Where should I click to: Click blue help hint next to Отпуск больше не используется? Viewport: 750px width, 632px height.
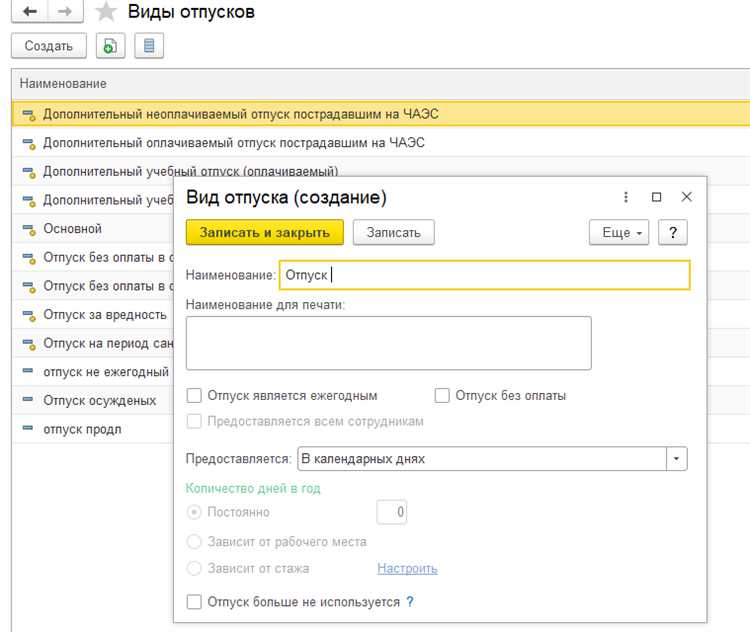pos(410,602)
